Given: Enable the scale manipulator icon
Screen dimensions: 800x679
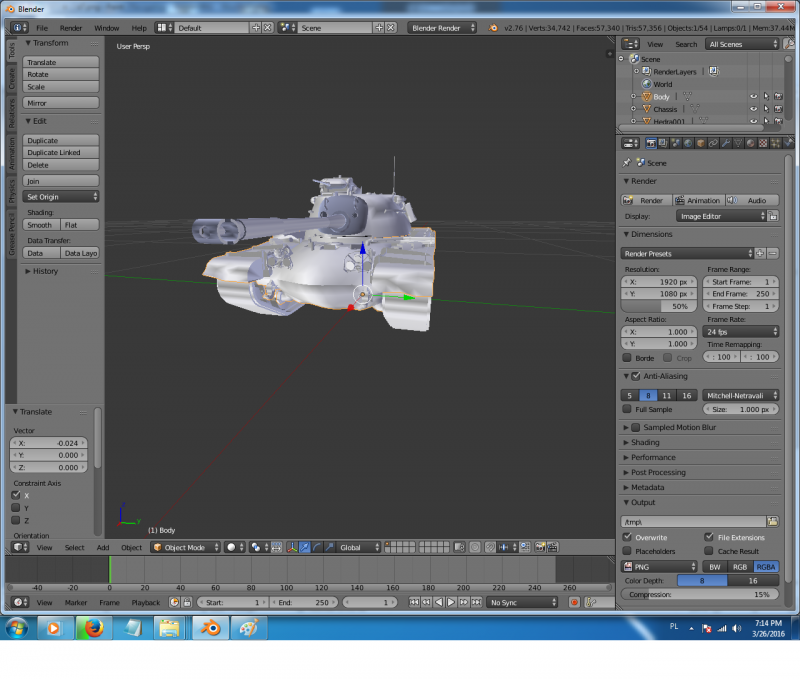Looking at the screenshot, I should (x=330, y=547).
